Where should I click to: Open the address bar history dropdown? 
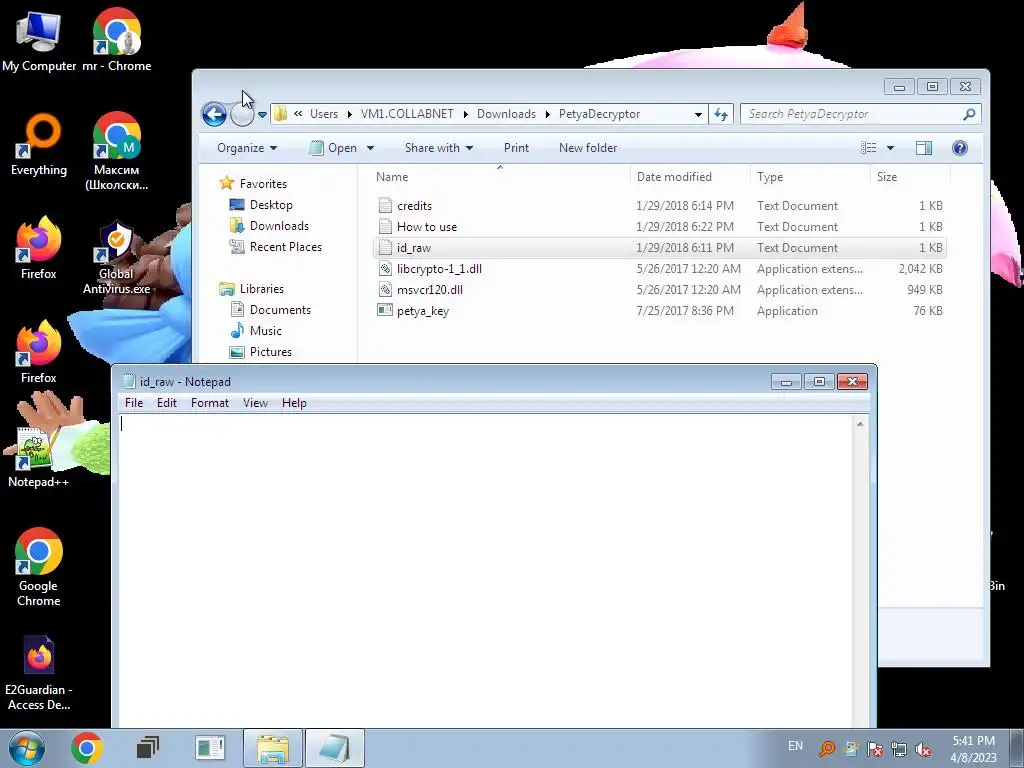[698, 114]
